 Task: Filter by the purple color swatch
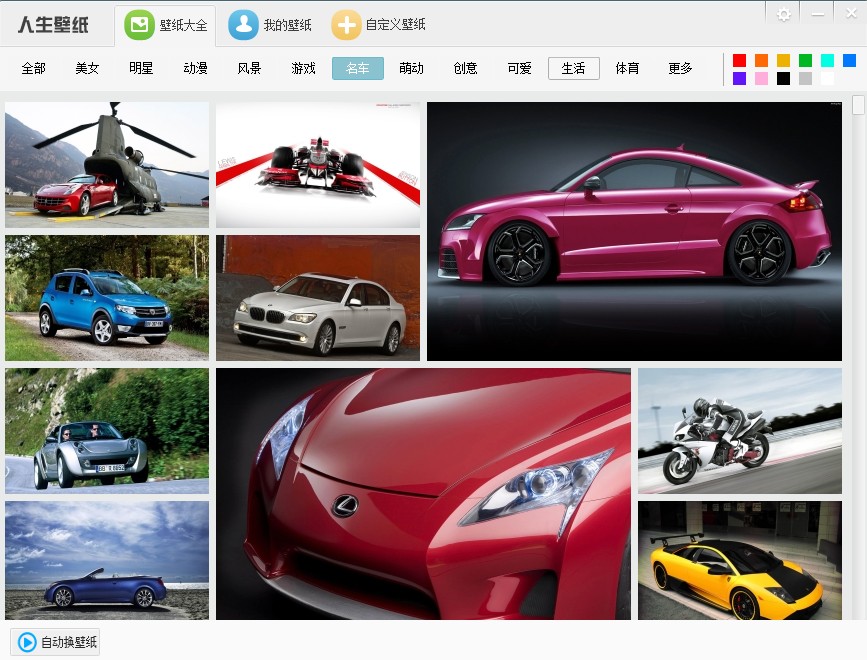[x=739, y=78]
